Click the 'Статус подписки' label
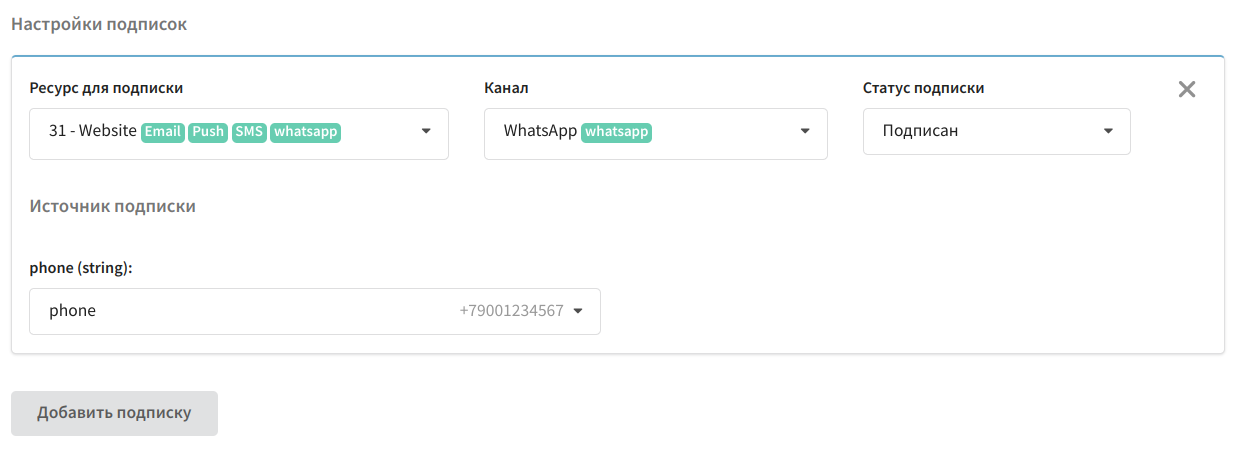The image size is (1235, 451). (x=924, y=88)
